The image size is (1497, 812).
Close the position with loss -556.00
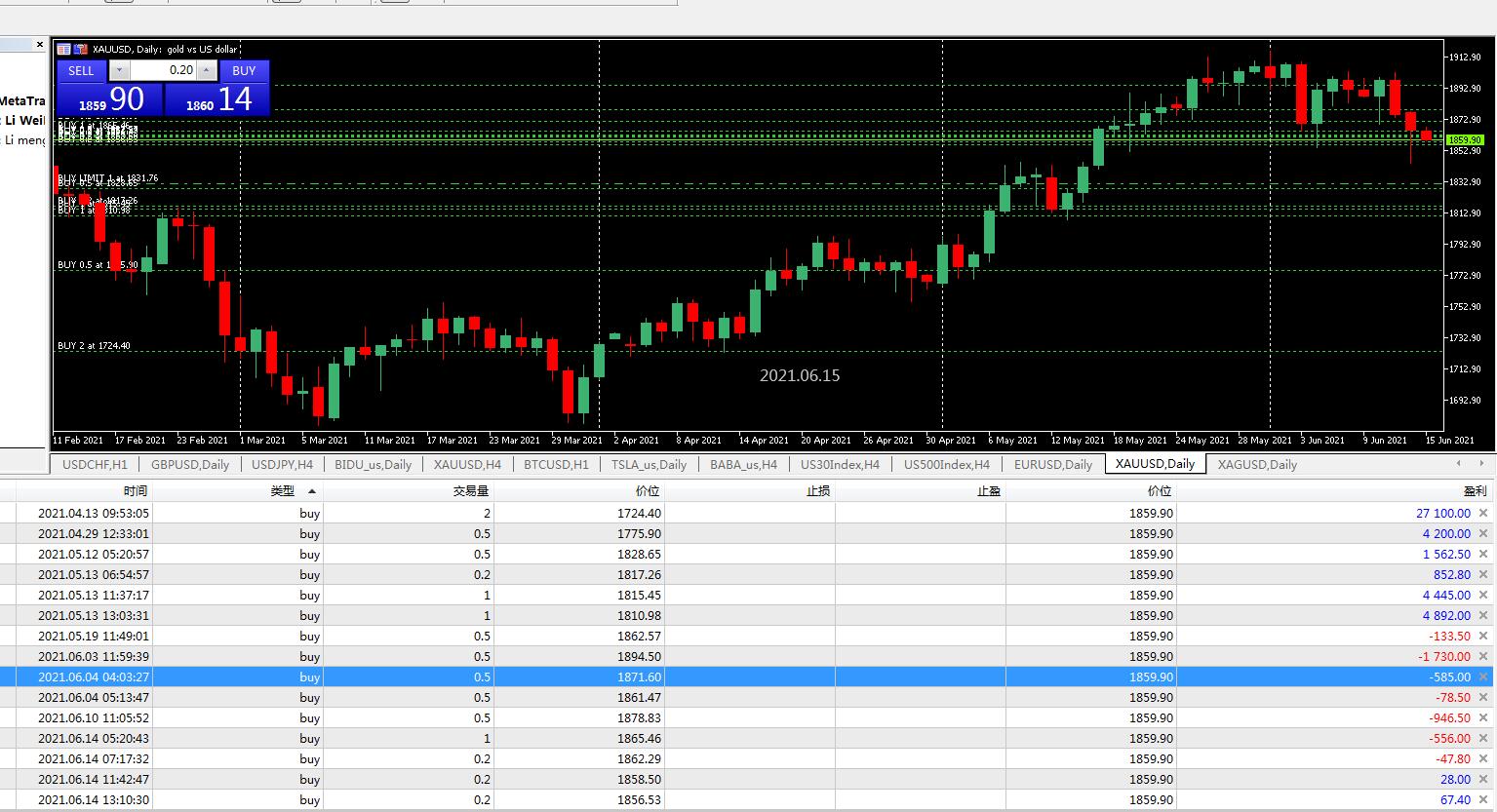pos(1483,738)
